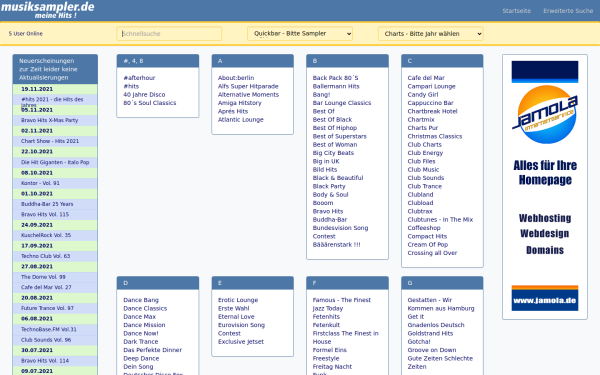
Task: Open Black & Beautiful sampler
Action: [x=338, y=178]
